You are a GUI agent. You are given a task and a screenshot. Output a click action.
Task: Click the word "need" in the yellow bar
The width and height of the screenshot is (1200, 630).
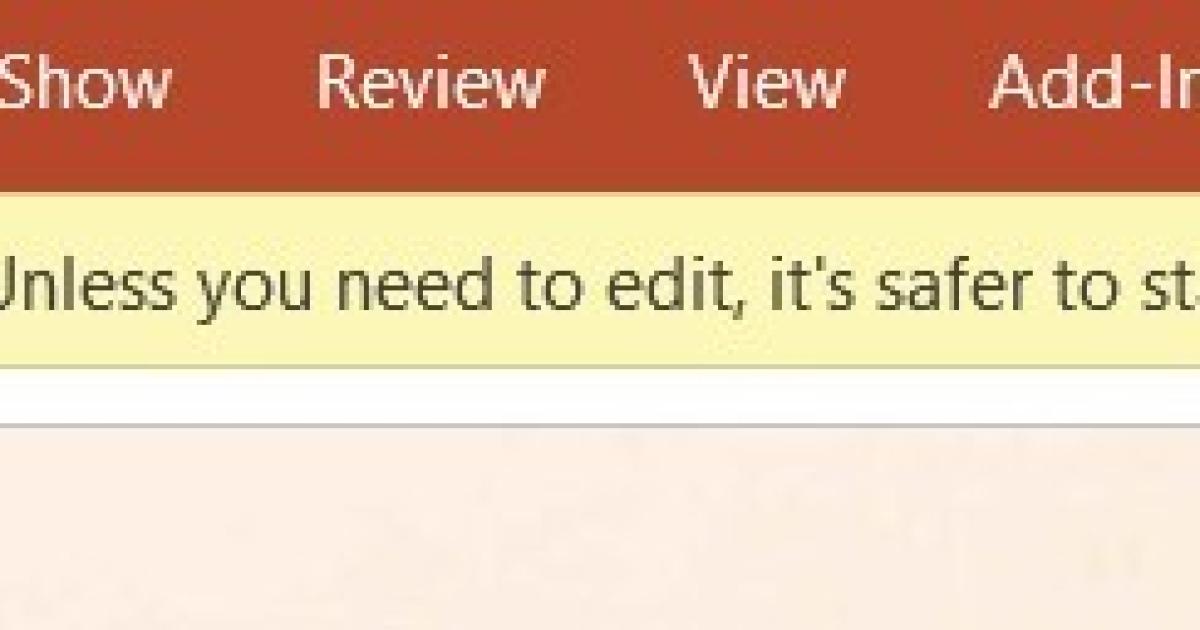431,283
